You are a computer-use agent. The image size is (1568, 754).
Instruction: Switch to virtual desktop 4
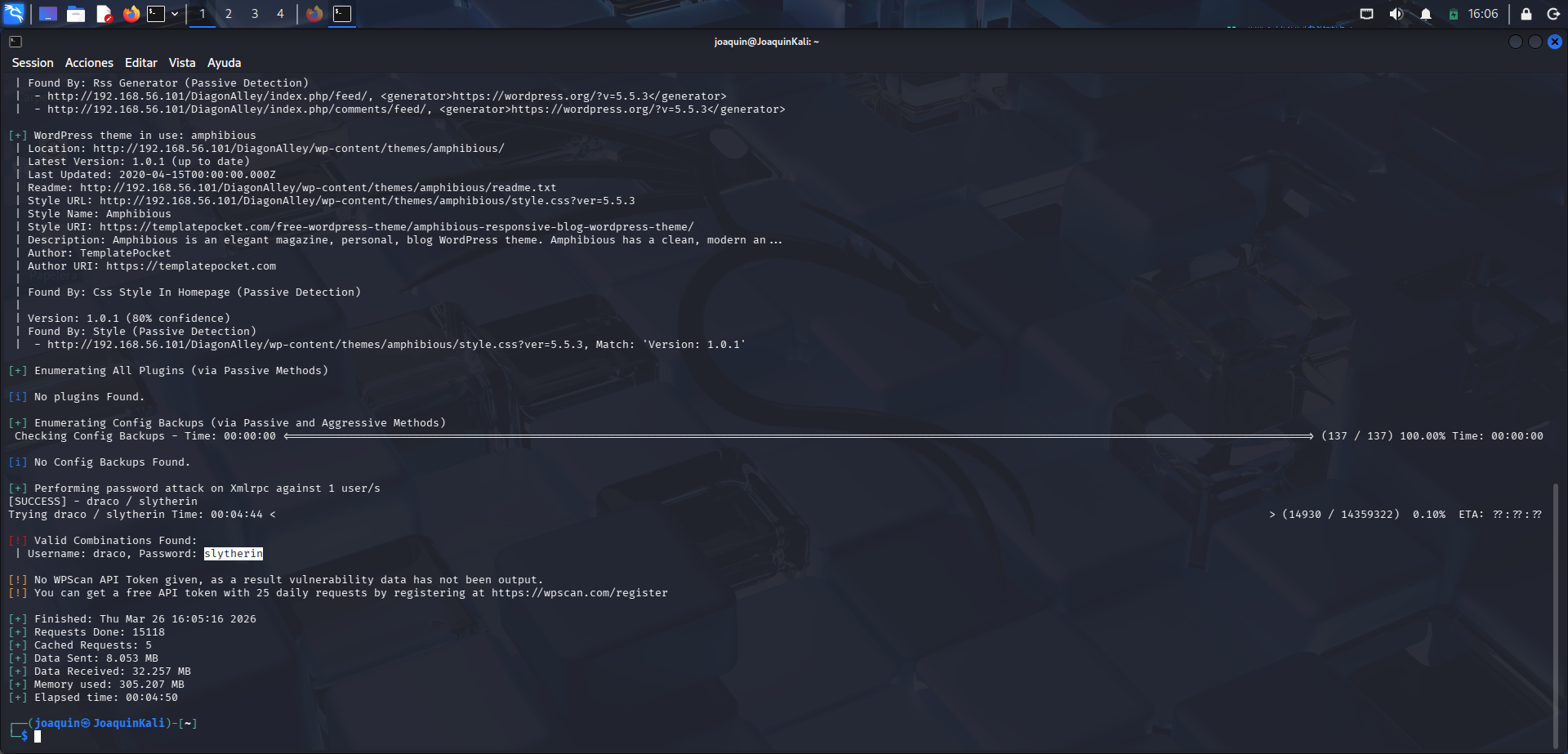click(280, 13)
